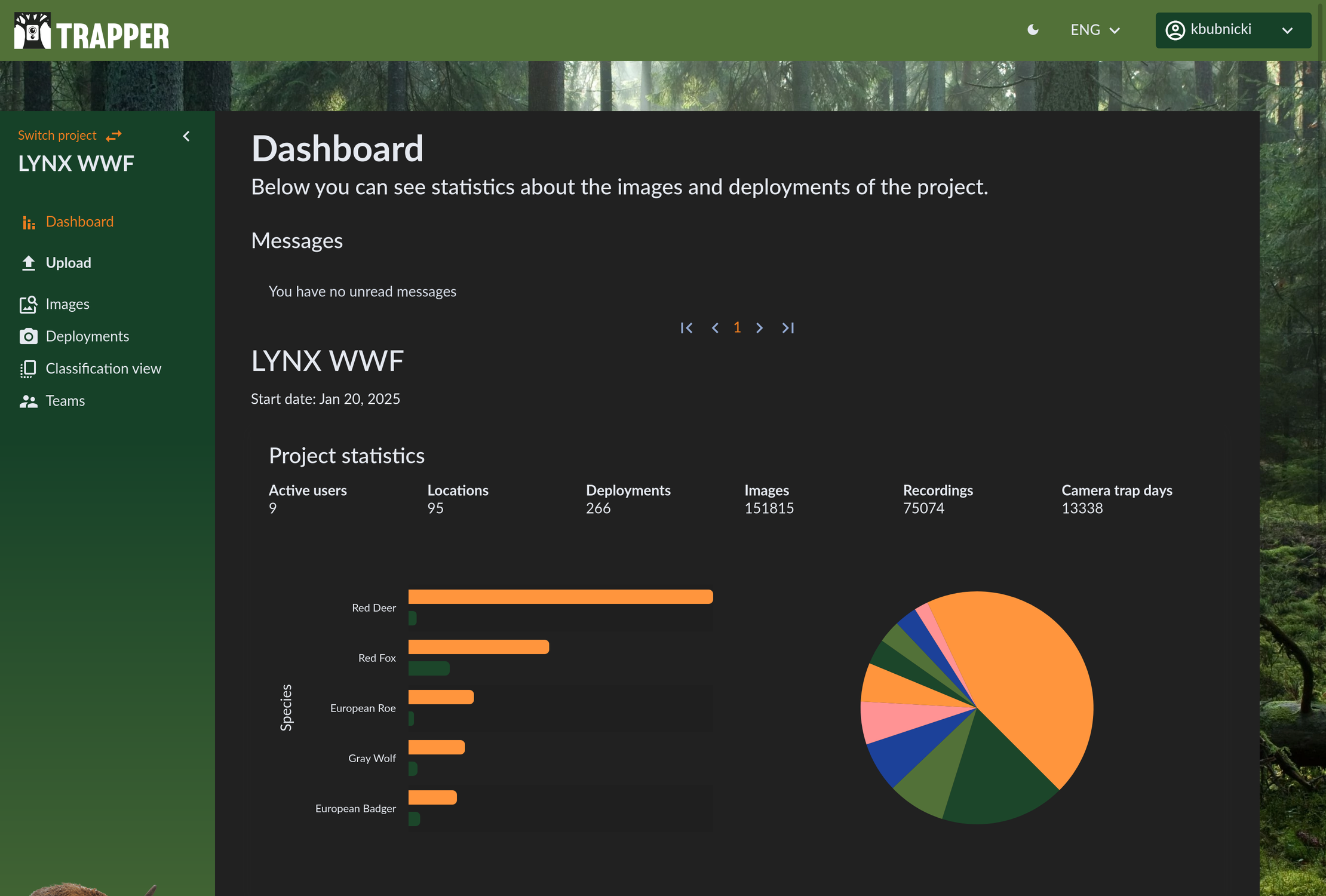Click the Active users count 9
This screenshot has width=1326, height=896.
pos(272,508)
